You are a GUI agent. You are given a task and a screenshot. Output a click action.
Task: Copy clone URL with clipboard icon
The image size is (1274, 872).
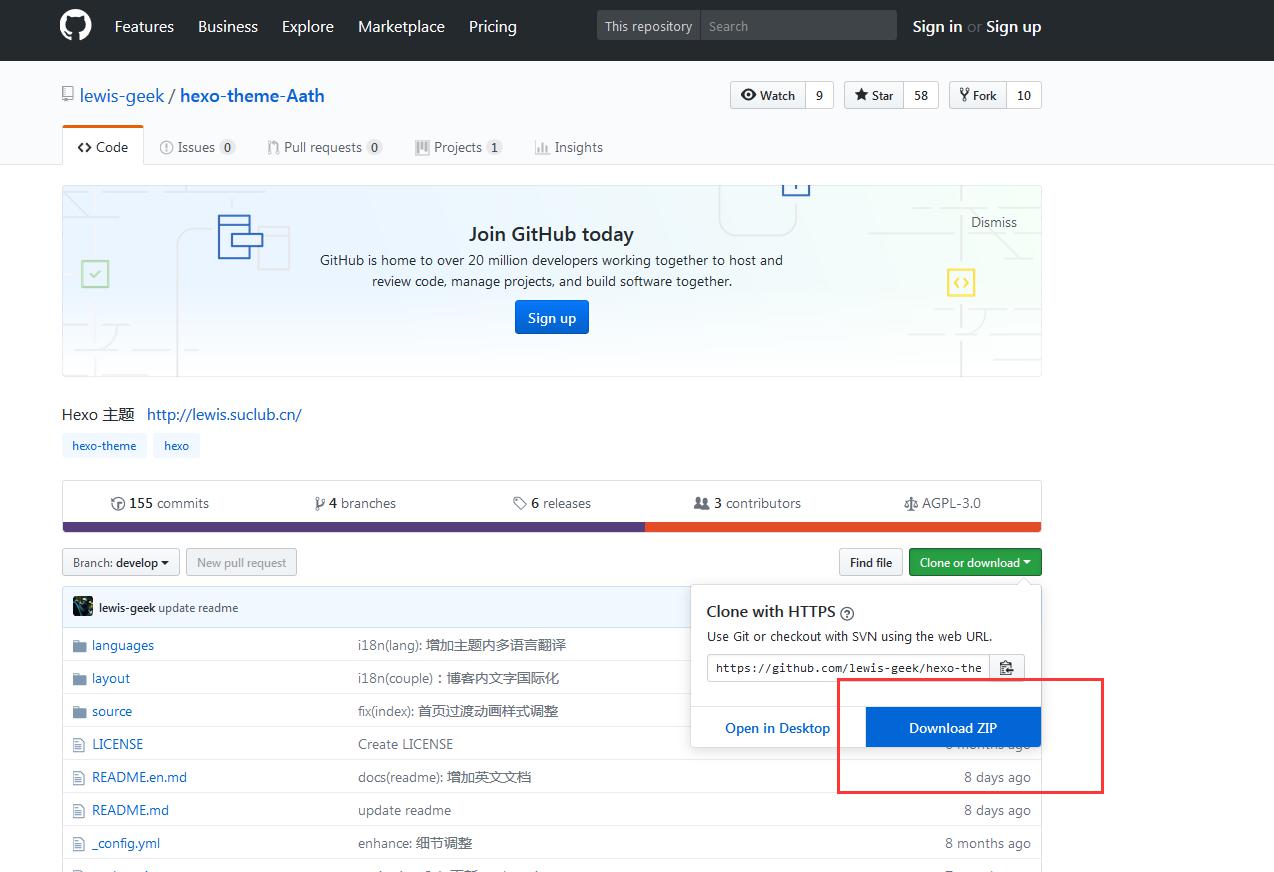coord(1007,668)
